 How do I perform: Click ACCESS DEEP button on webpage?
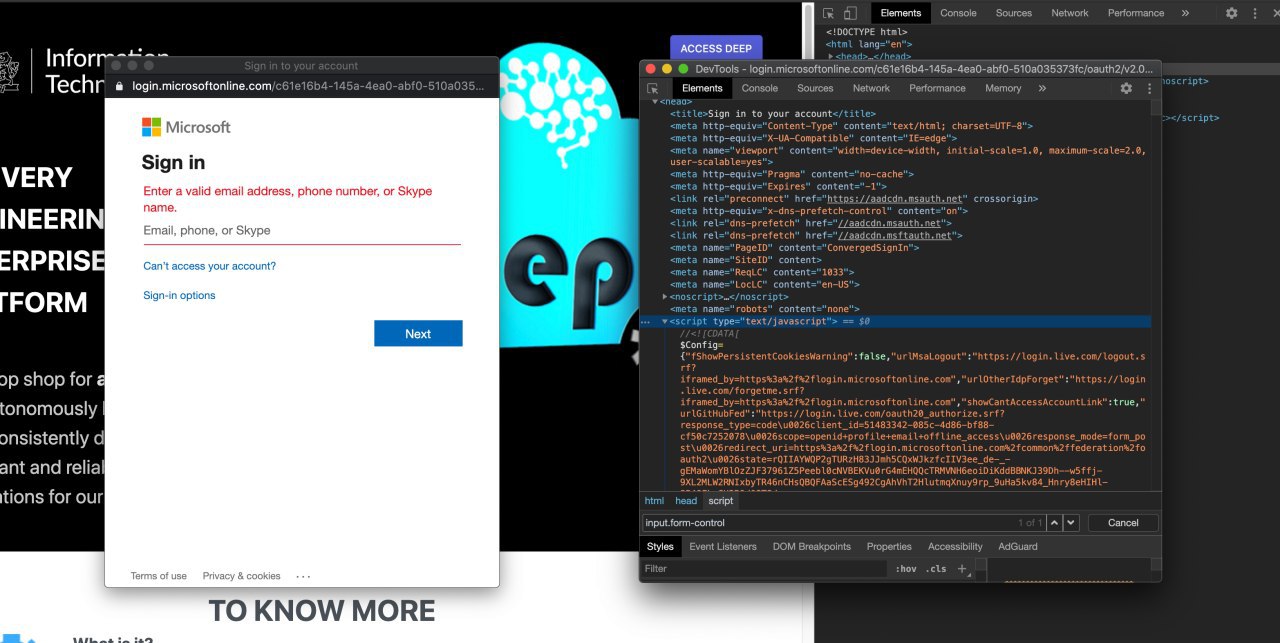[x=716, y=48]
